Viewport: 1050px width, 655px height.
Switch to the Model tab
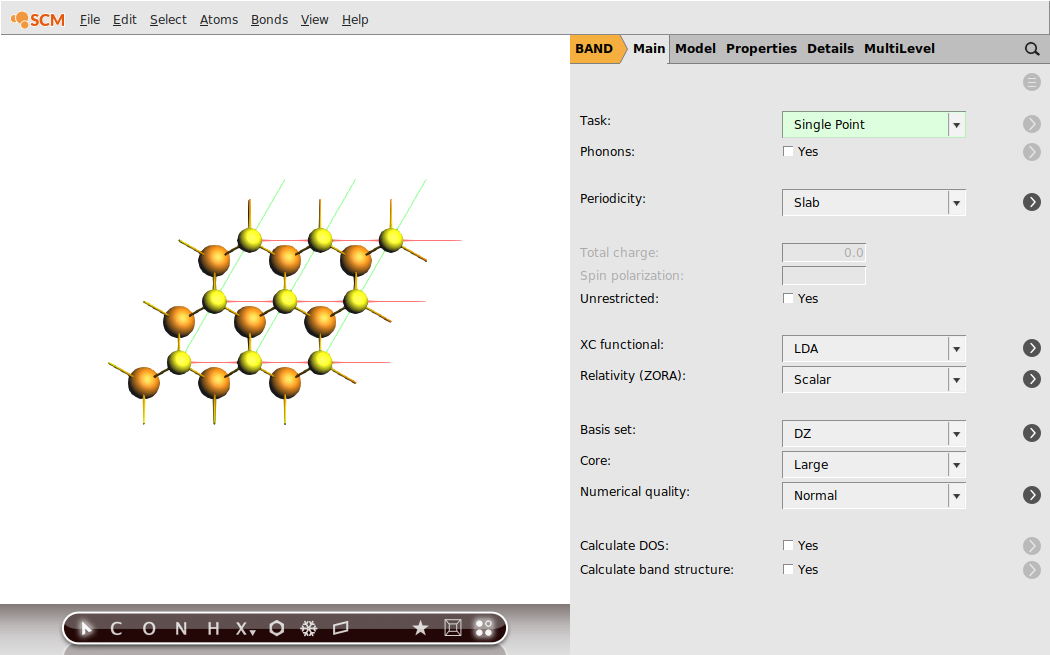[x=695, y=48]
